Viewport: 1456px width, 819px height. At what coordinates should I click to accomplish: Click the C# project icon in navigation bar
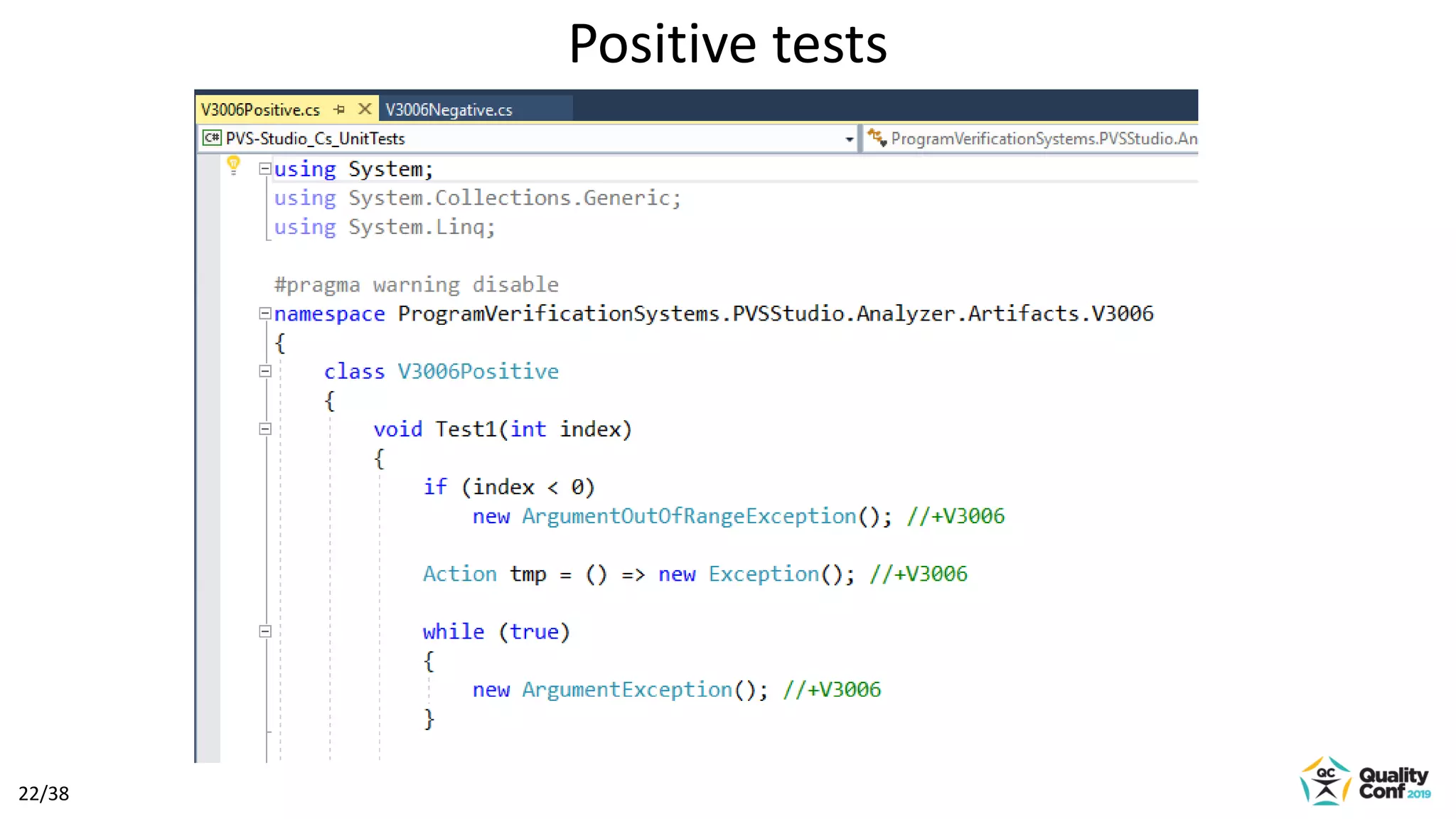pyautogui.click(x=212, y=138)
